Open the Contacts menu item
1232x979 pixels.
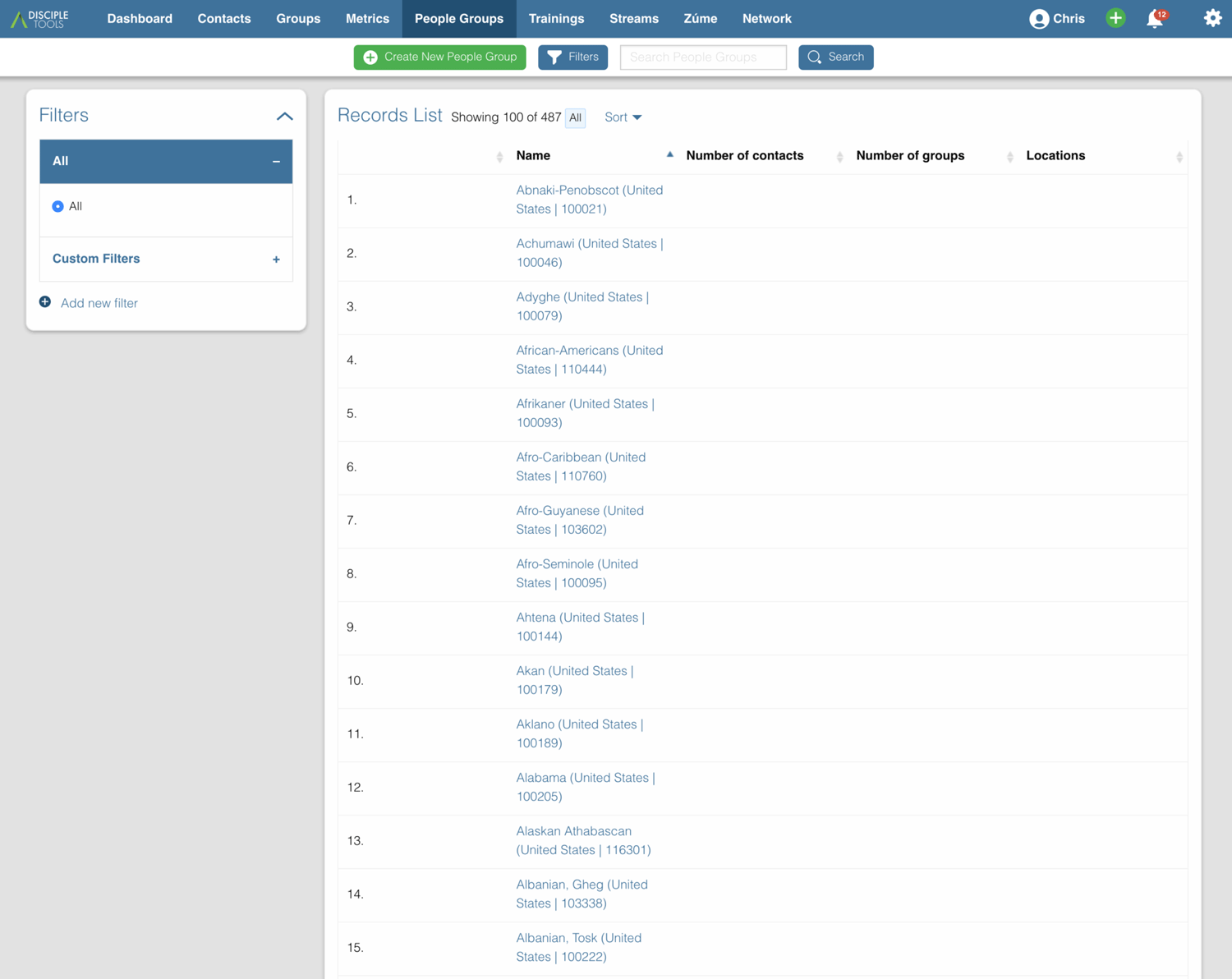(x=224, y=18)
